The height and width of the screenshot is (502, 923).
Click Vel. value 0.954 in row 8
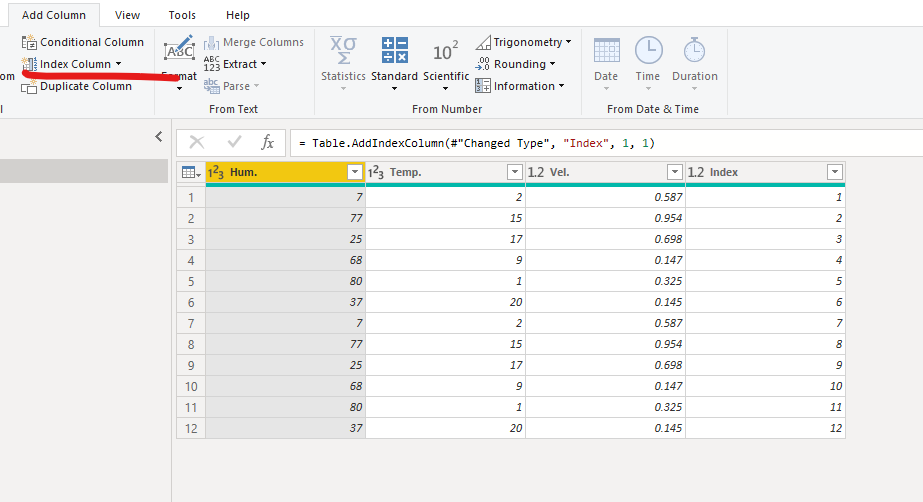[606, 344]
